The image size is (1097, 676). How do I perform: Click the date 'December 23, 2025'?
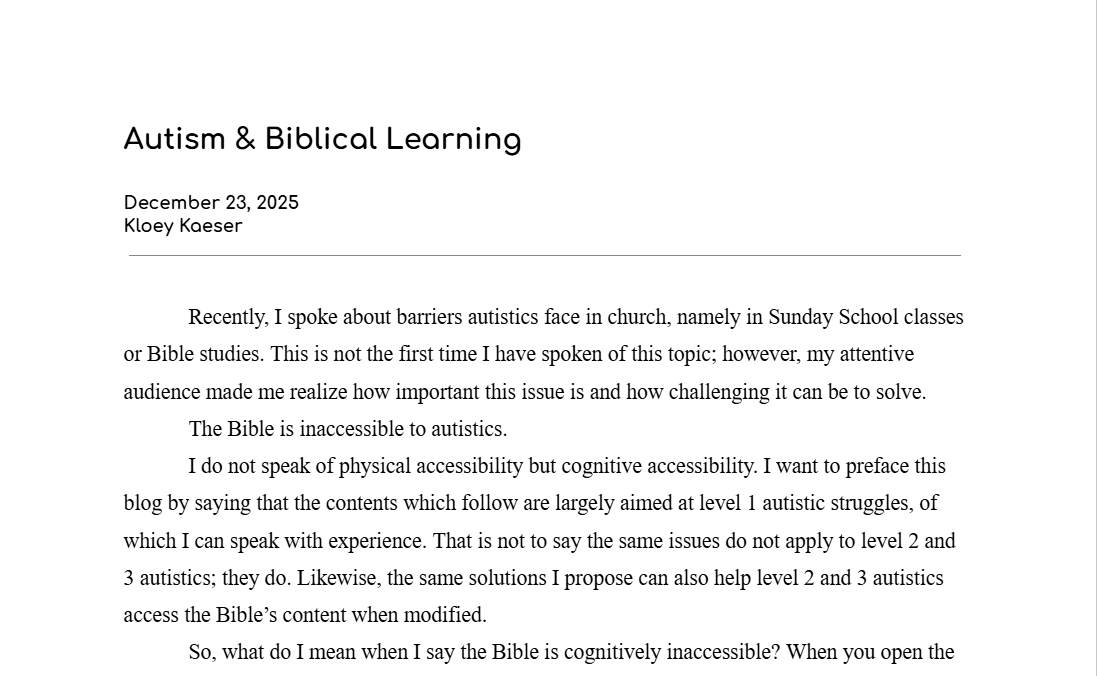211,203
